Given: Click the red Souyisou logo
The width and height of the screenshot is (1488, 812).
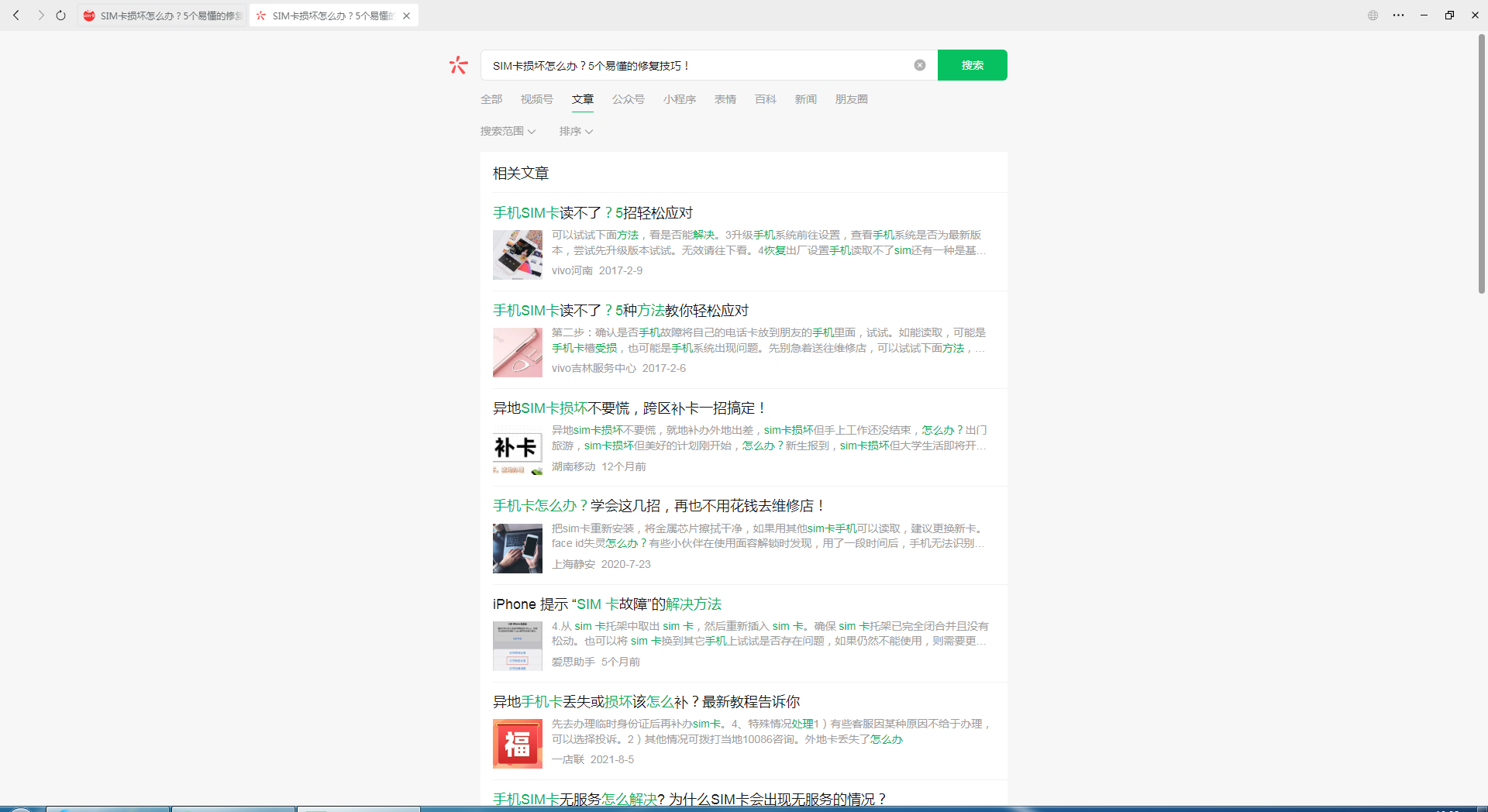Looking at the screenshot, I should 459,65.
